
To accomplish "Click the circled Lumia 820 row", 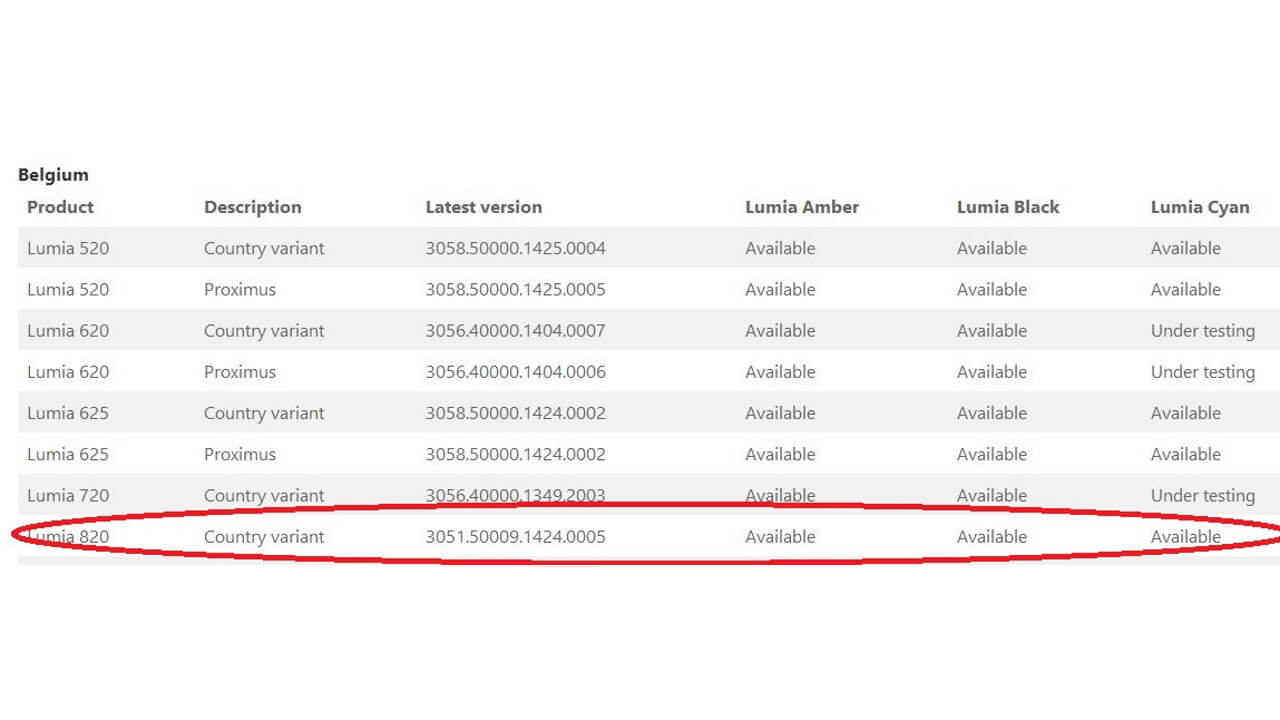I will [68, 536].
